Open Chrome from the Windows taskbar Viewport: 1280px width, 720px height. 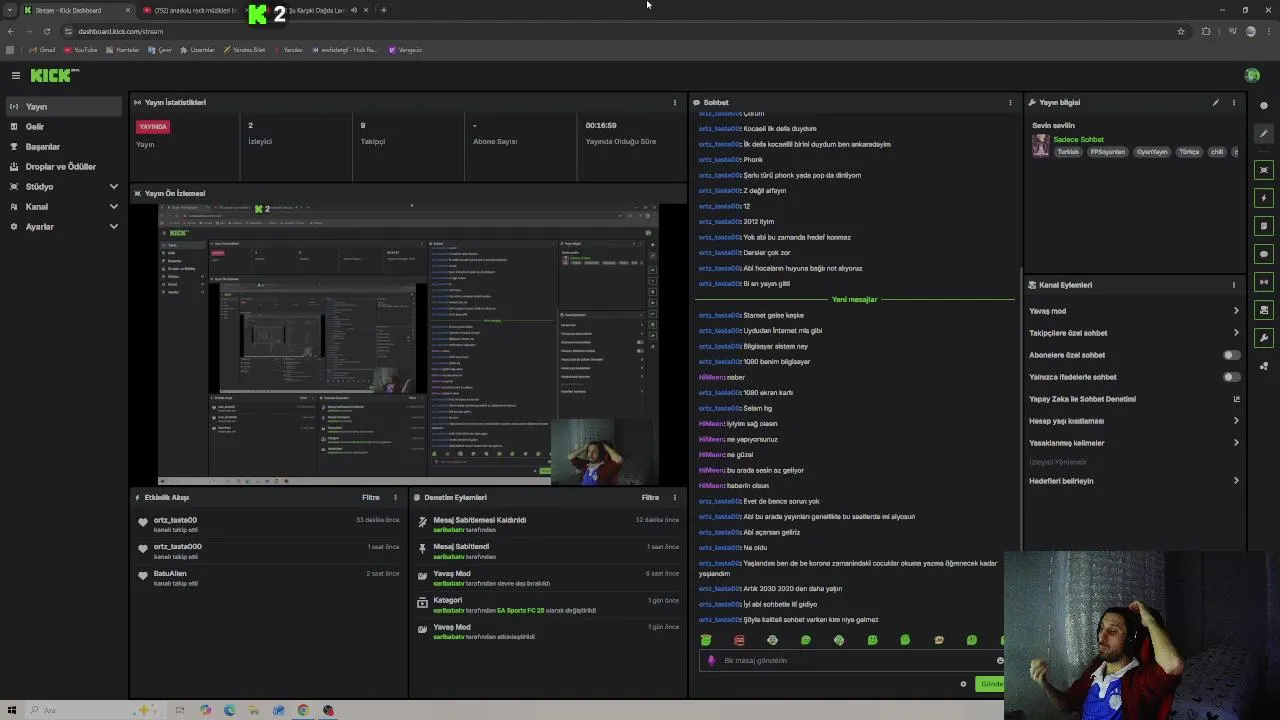[x=303, y=710]
